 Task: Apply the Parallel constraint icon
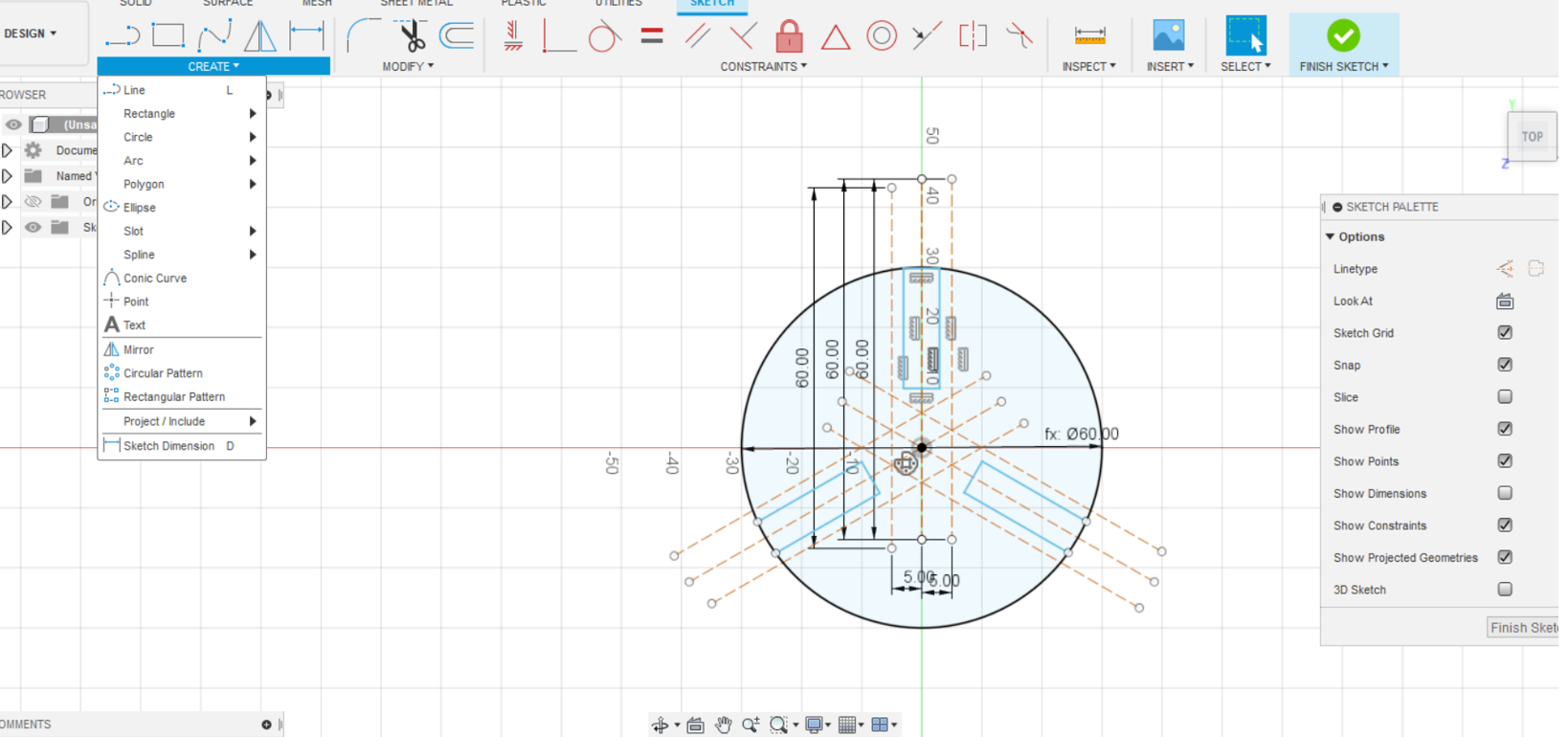[x=698, y=36]
